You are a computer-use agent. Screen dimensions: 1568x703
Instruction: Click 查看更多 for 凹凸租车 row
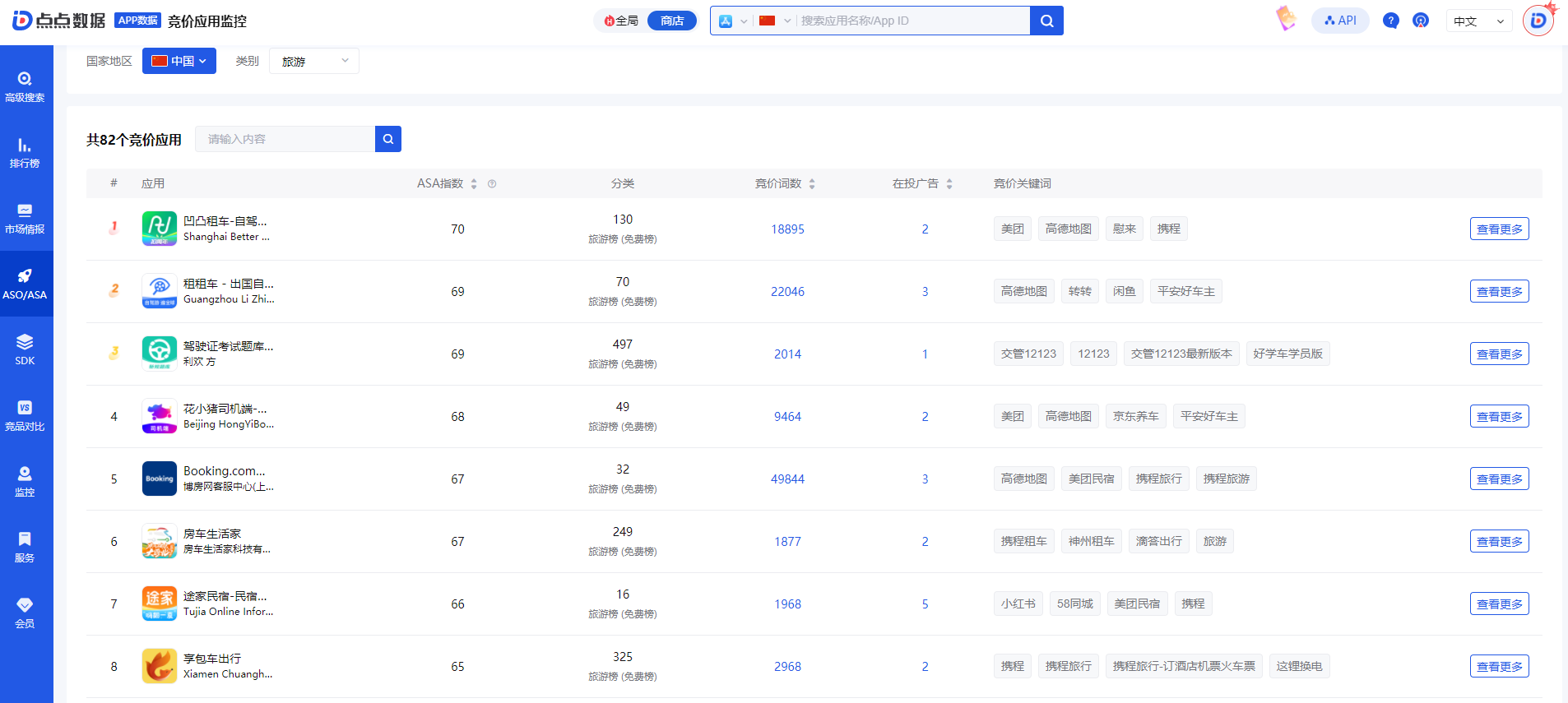(1499, 229)
